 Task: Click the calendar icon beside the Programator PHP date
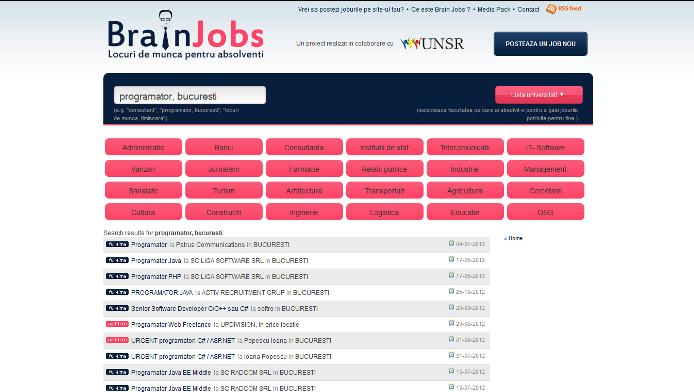tap(451, 275)
